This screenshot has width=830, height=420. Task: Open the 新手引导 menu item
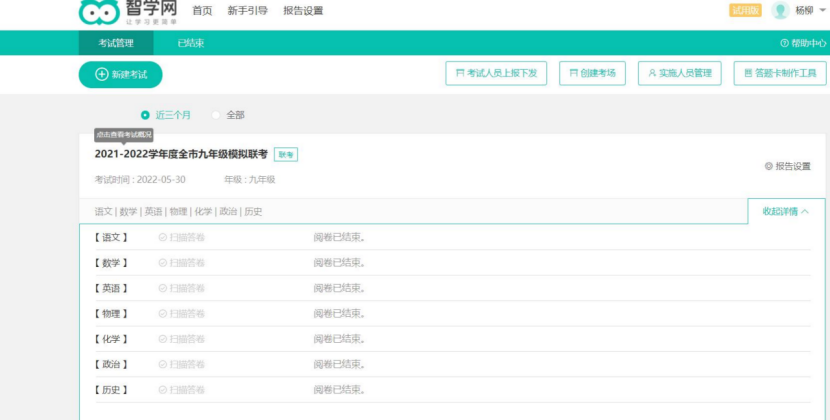247,10
